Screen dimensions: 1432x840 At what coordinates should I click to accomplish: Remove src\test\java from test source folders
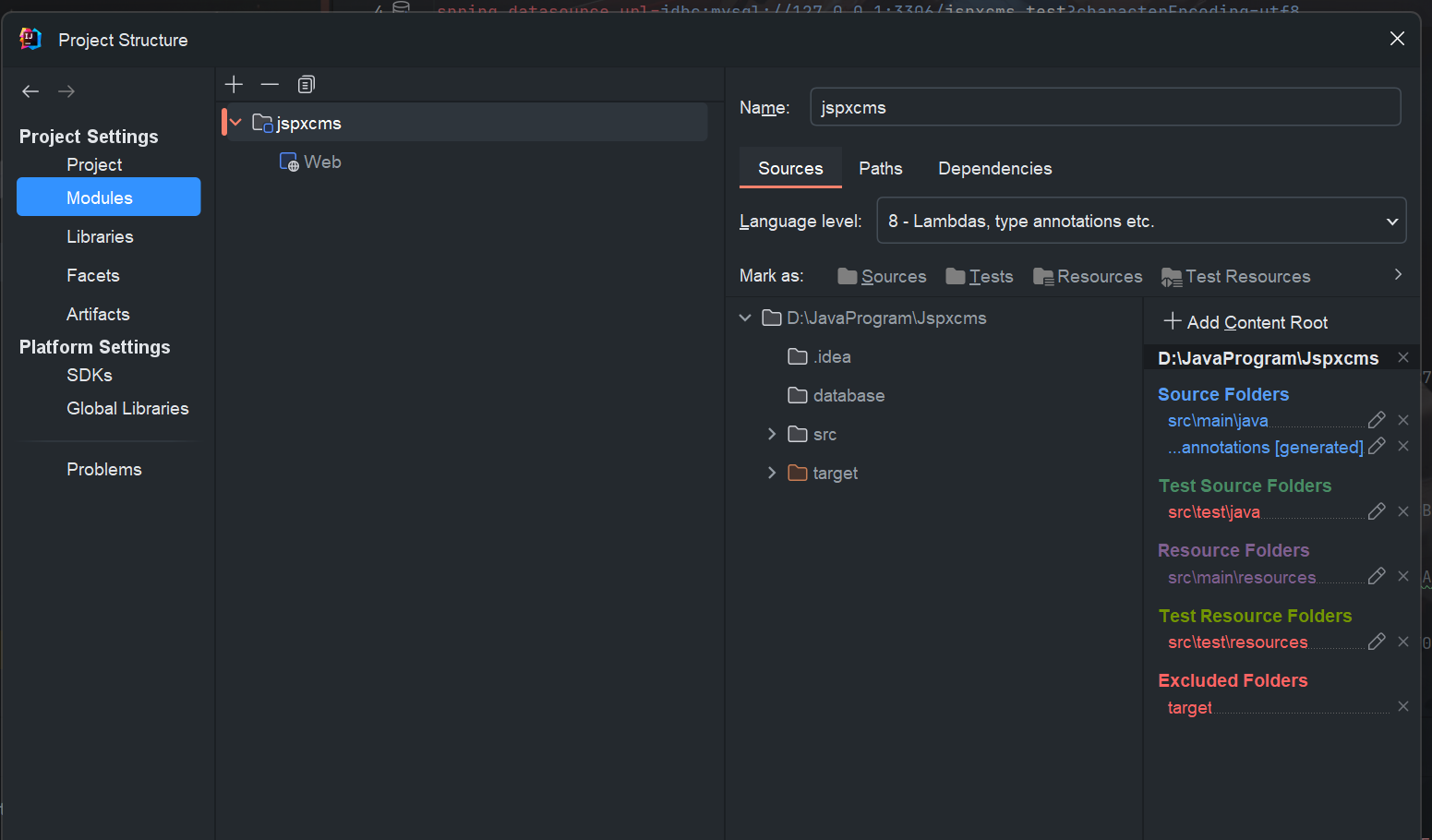tap(1403, 511)
